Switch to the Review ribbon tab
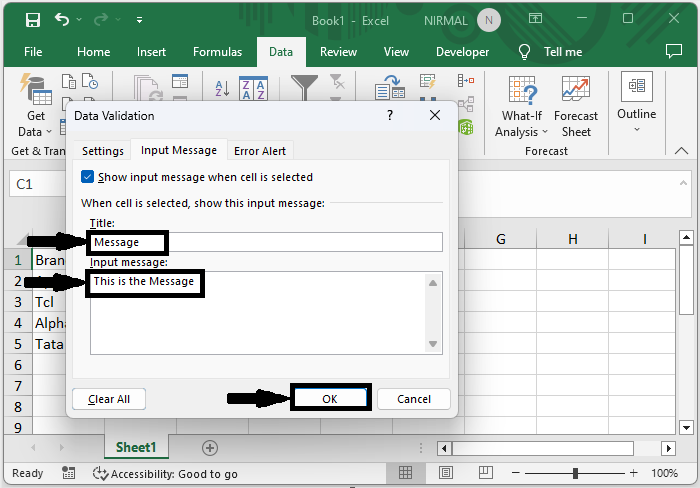The image size is (700, 488). pyautogui.click(x=338, y=52)
